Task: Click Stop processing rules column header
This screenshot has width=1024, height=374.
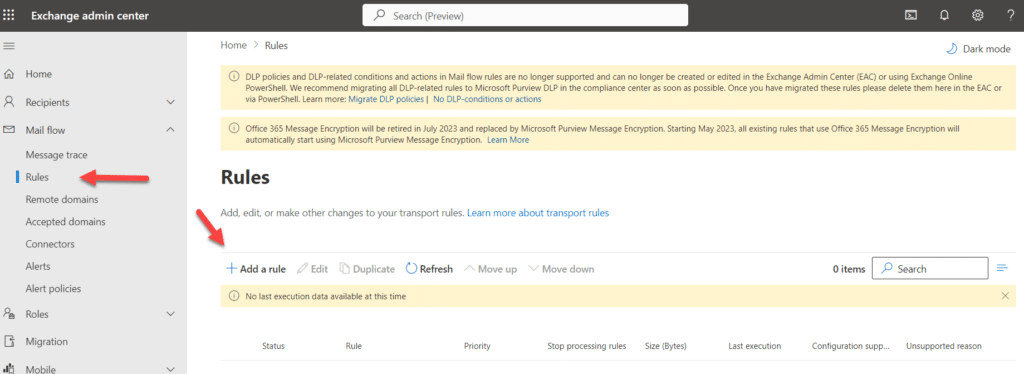Action: click(586, 346)
